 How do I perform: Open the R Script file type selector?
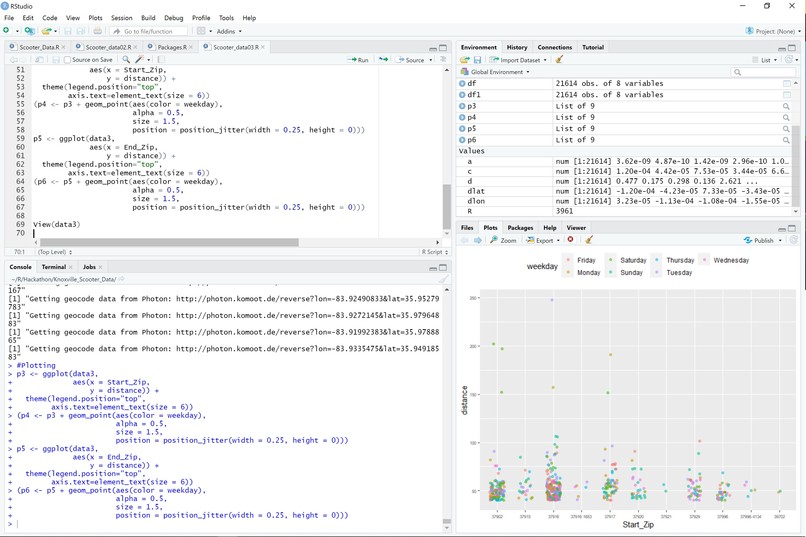pyautogui.click(x=435, y=252)
